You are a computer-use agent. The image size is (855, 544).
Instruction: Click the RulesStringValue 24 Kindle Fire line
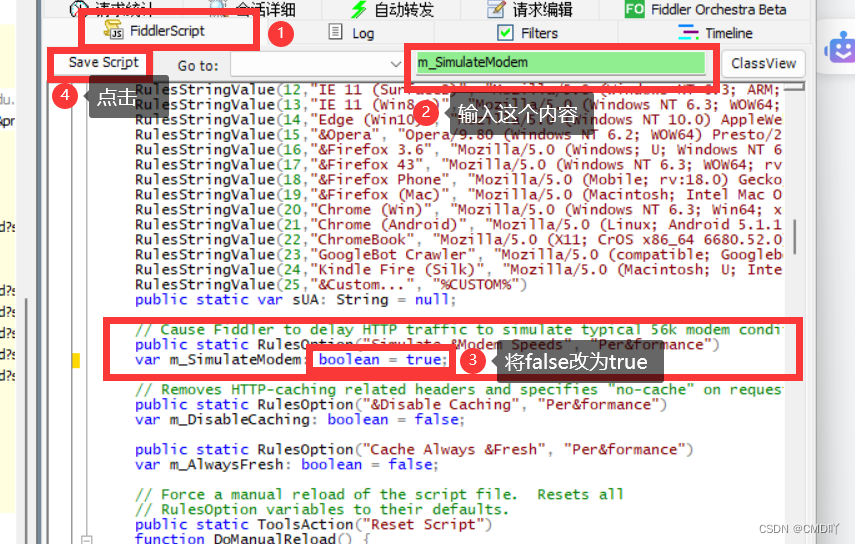tap(459, 270)
